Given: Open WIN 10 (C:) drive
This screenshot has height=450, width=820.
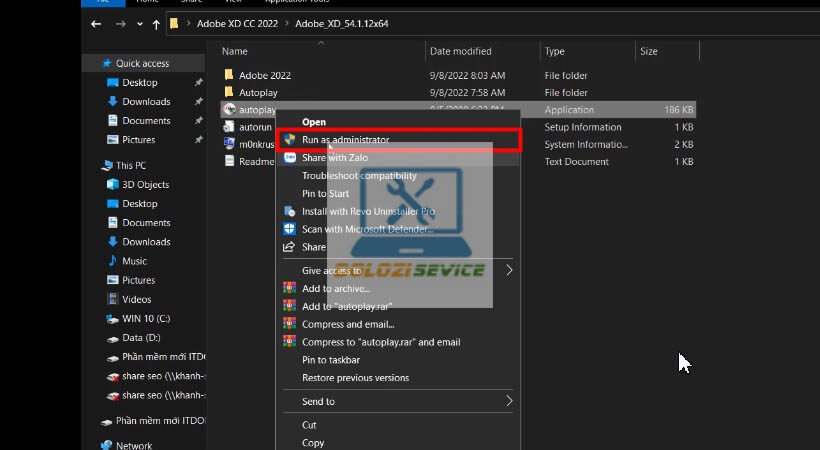Looking at the screenshot, I should click(x=146, y=319).
